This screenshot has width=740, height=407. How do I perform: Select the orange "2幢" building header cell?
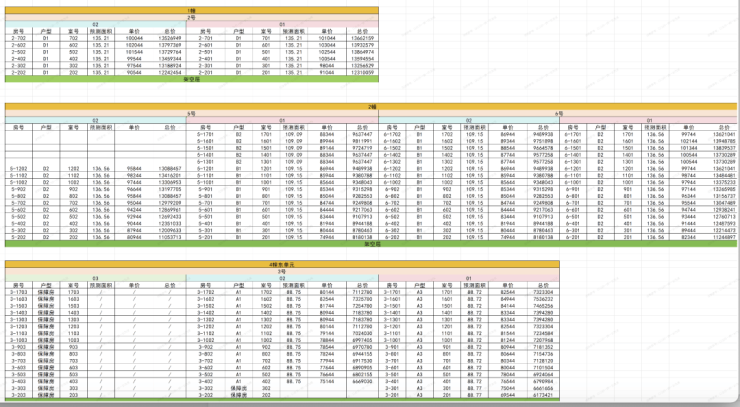371,107
